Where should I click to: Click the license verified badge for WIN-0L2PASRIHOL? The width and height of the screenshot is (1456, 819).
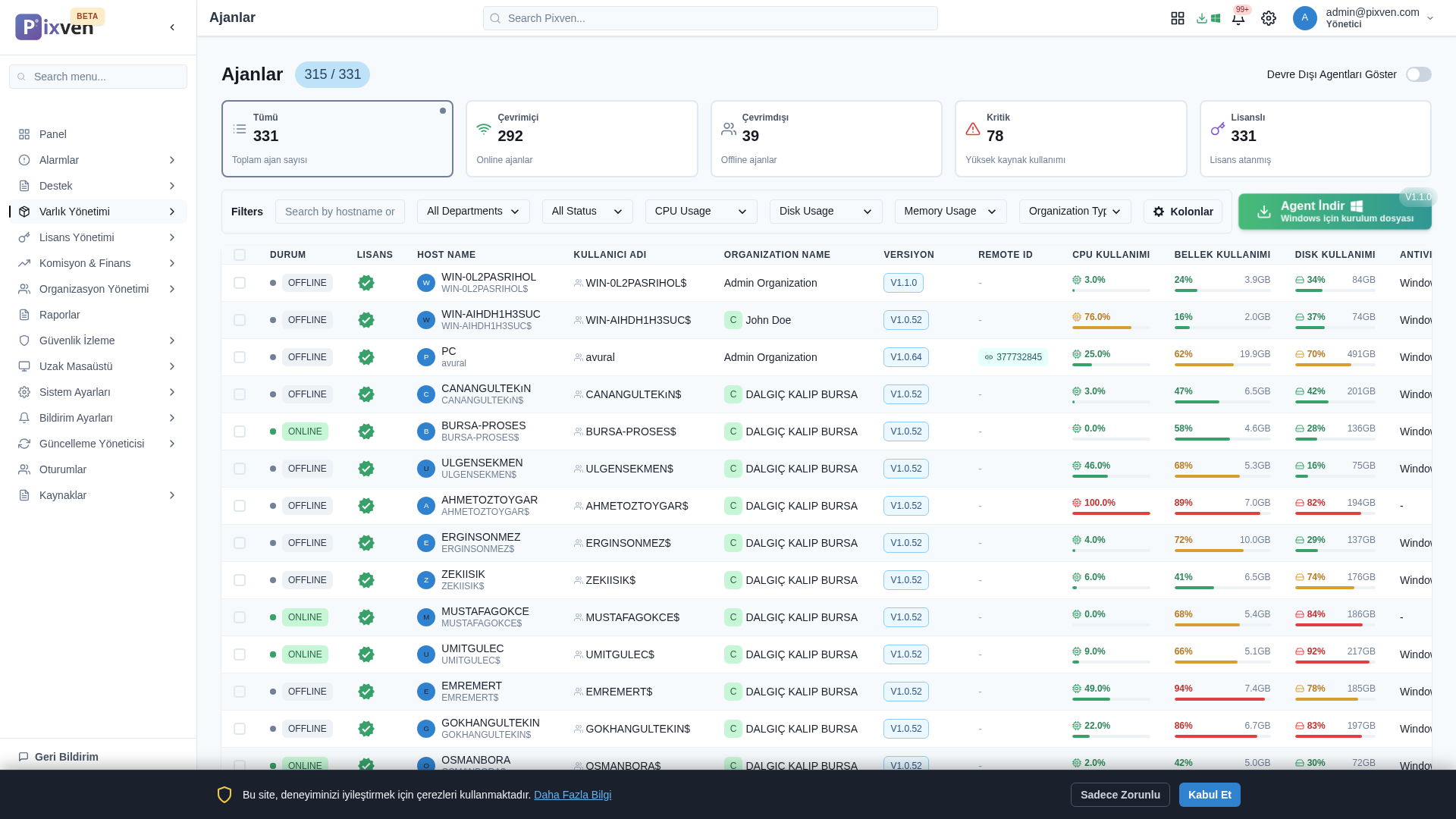click(x=366, y=283)
